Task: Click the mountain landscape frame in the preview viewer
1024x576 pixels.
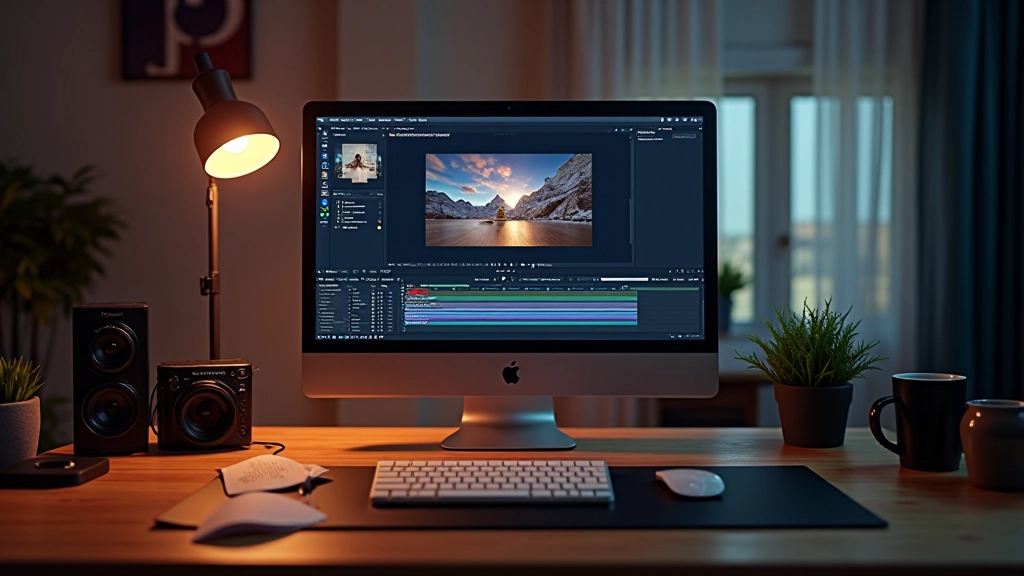Action: tap(509, 200)
